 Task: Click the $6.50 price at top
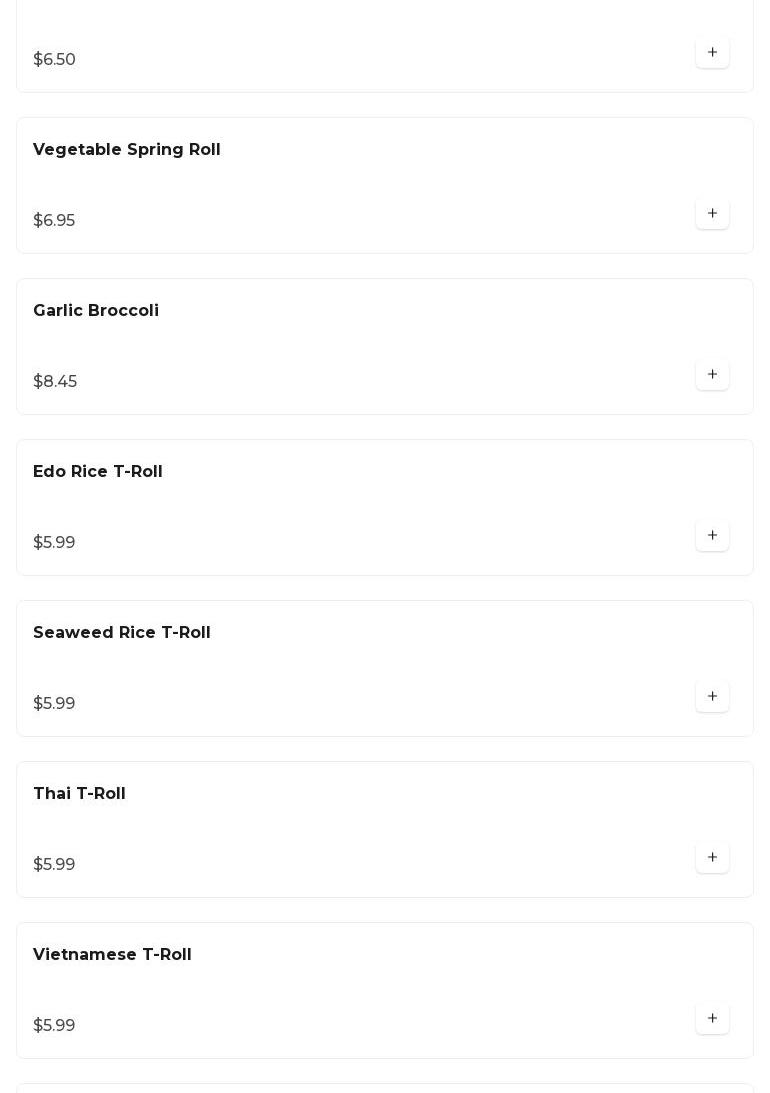[54, 59]
